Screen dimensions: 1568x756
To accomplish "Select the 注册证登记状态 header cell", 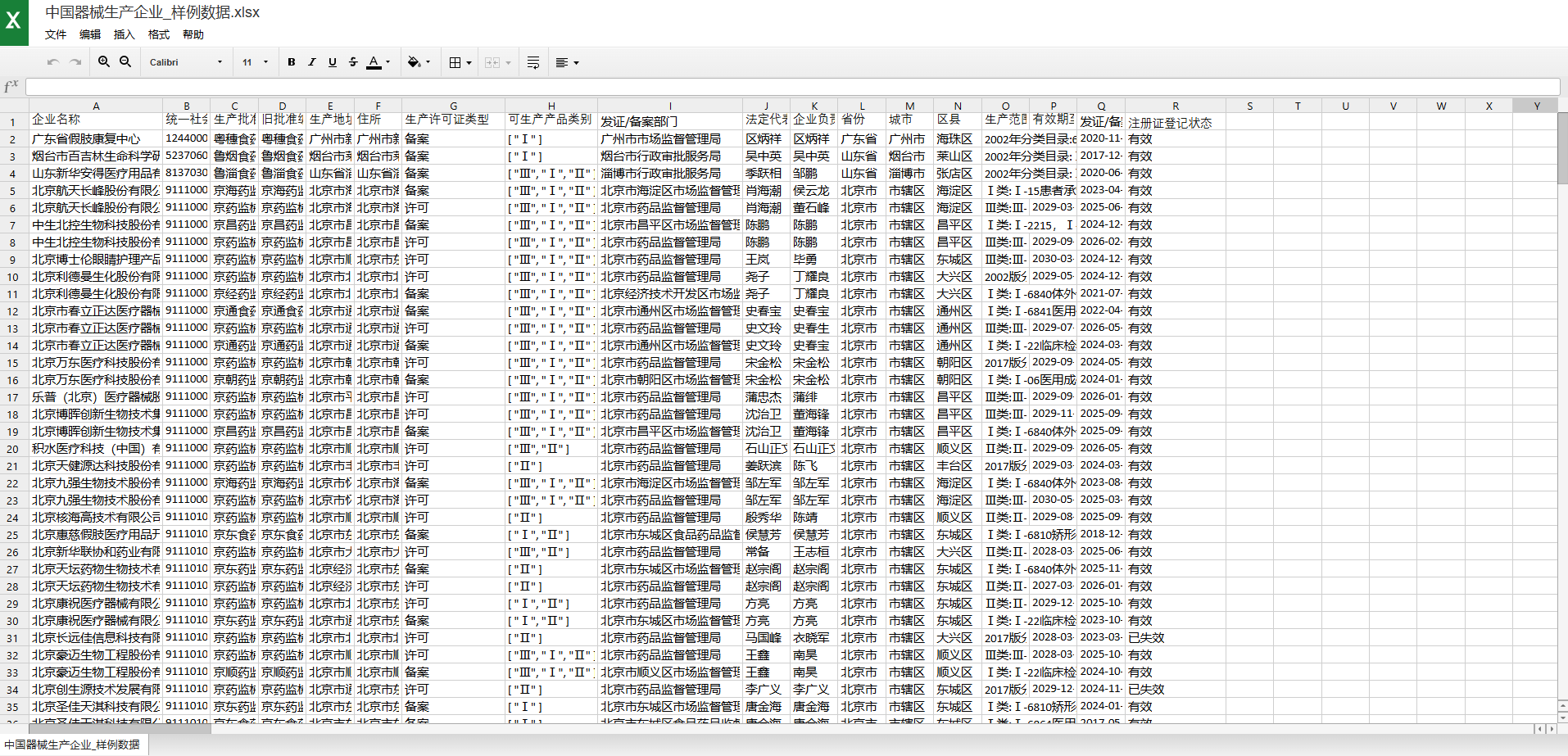I will [1176, 122].
